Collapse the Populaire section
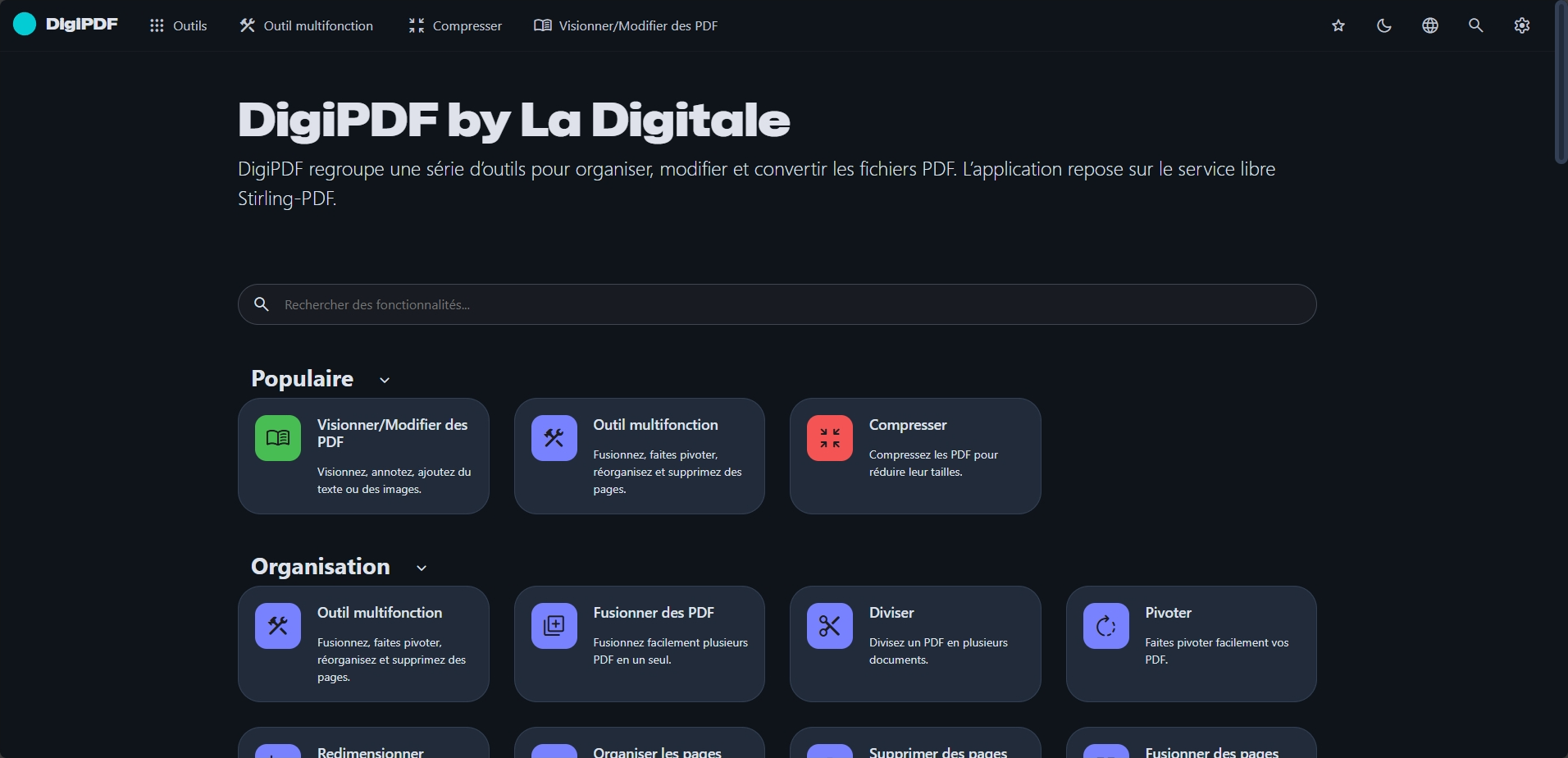The height and width of the screenshot is (758, 1568). pos(385,380)
